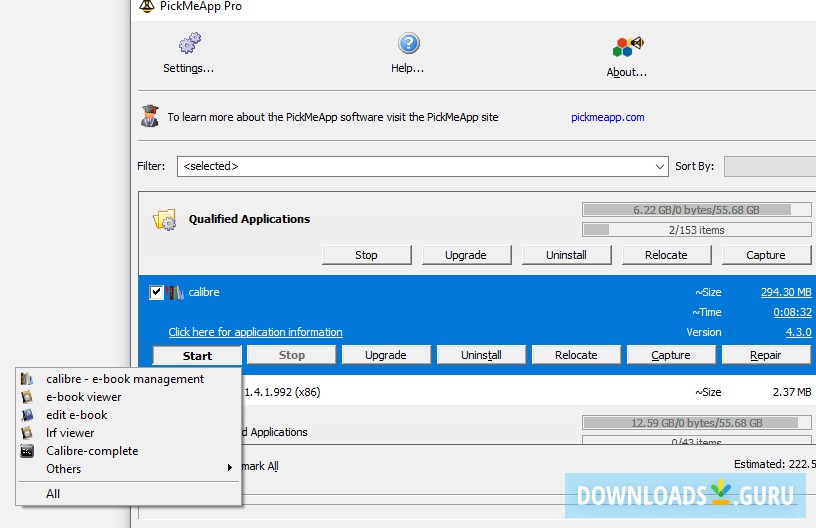Viewport: 816px width, 528px height.
Task: Click the calibre books icon in selected row
Action: [175, 292]
